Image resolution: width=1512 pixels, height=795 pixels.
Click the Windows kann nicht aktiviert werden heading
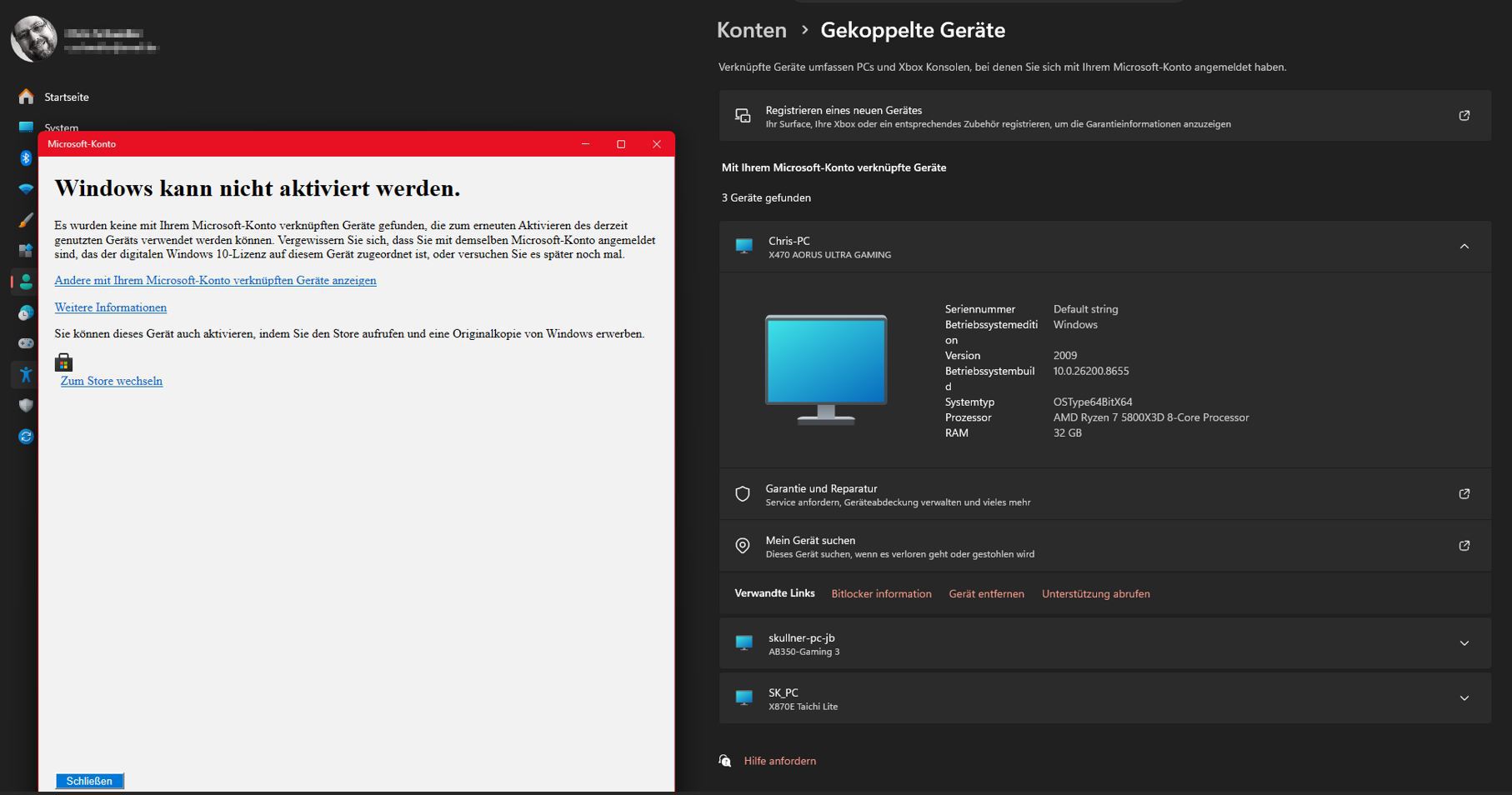258,188
